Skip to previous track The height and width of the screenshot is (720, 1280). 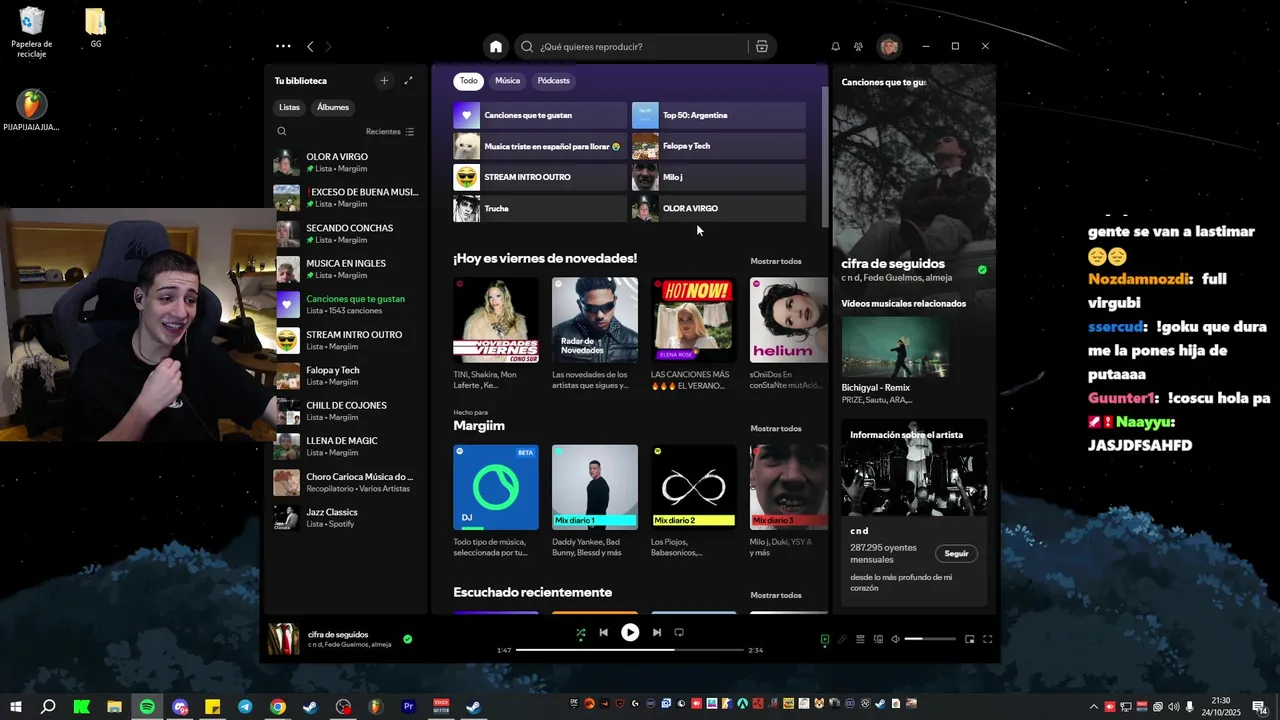(603, 633)
